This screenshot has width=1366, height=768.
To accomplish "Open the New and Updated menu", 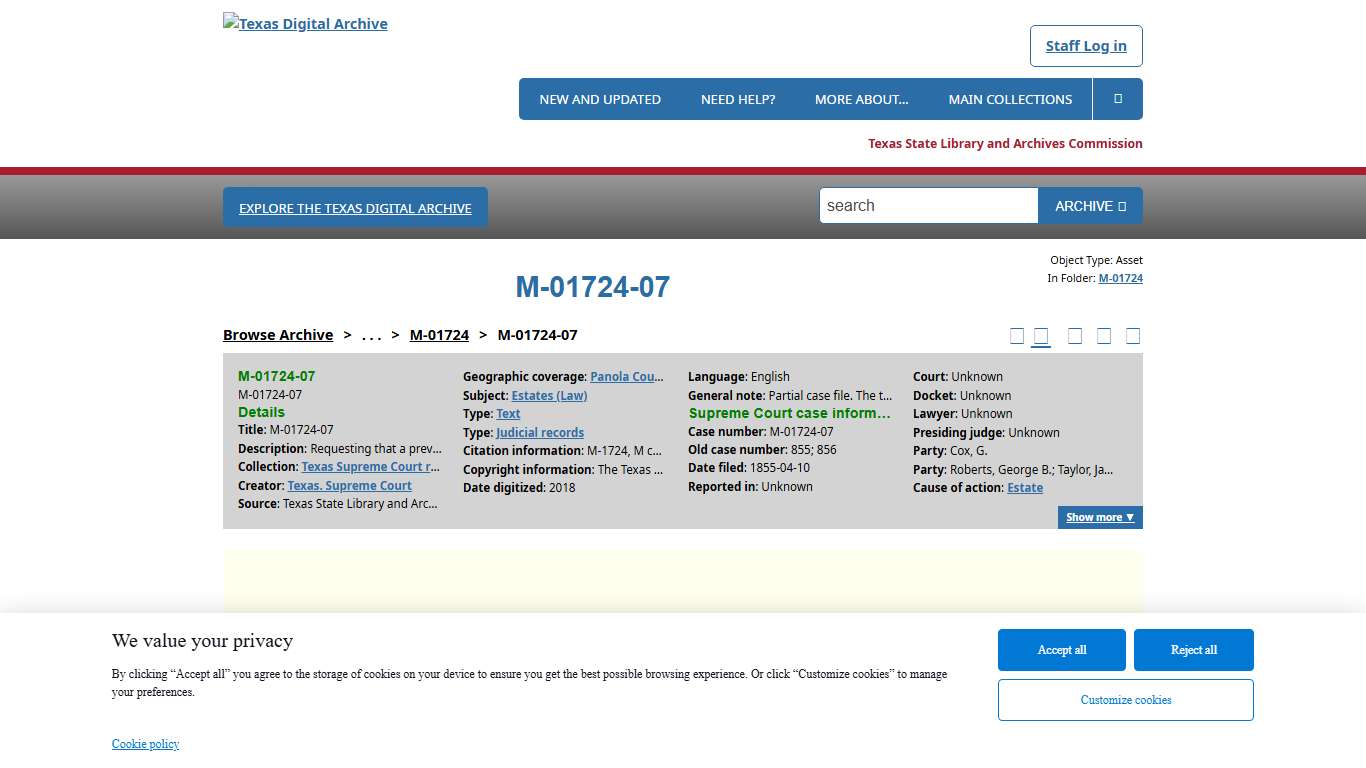I will click(x=599, y=99).
